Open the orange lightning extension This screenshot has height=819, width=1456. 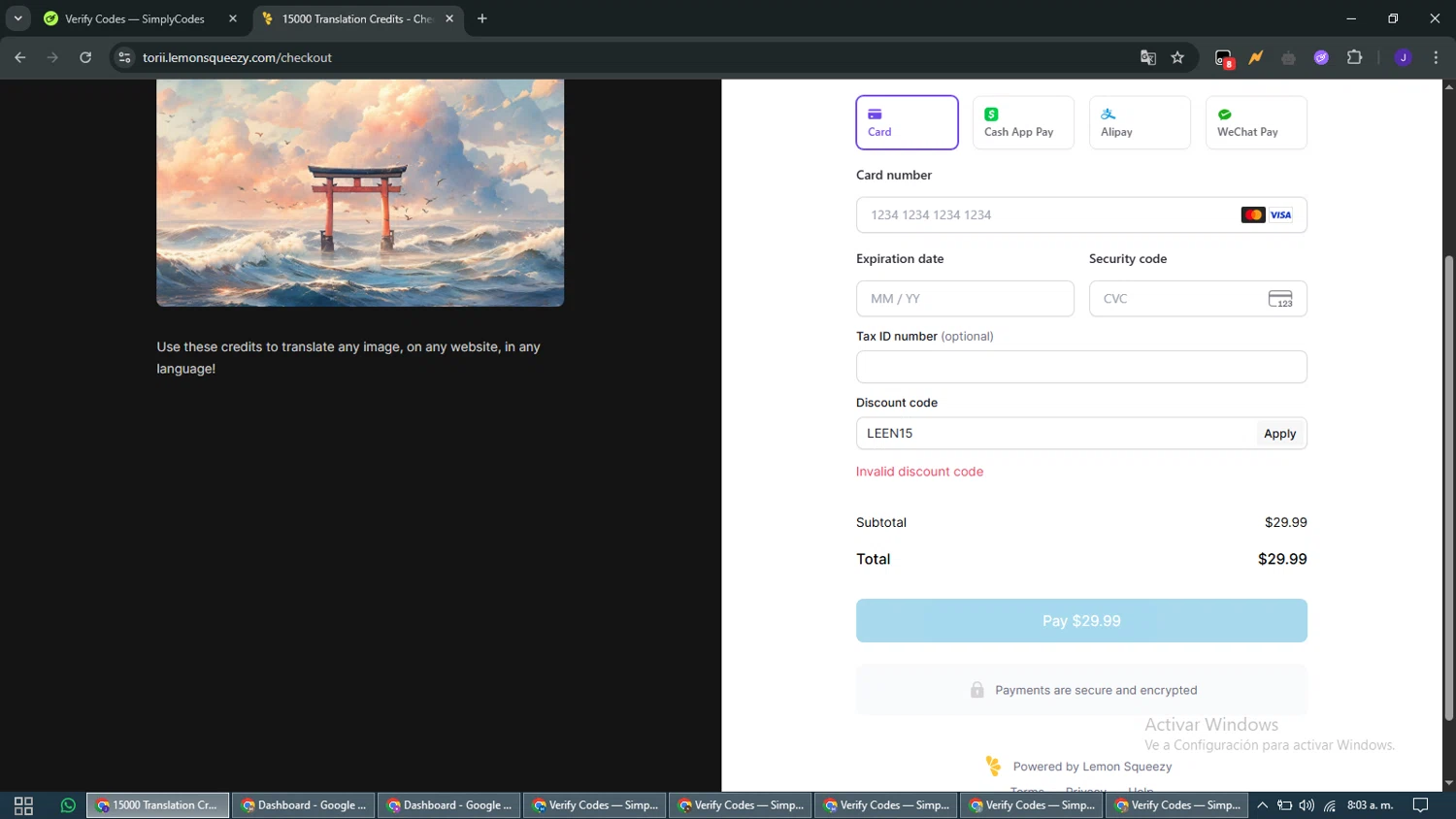pos(1256,57)
